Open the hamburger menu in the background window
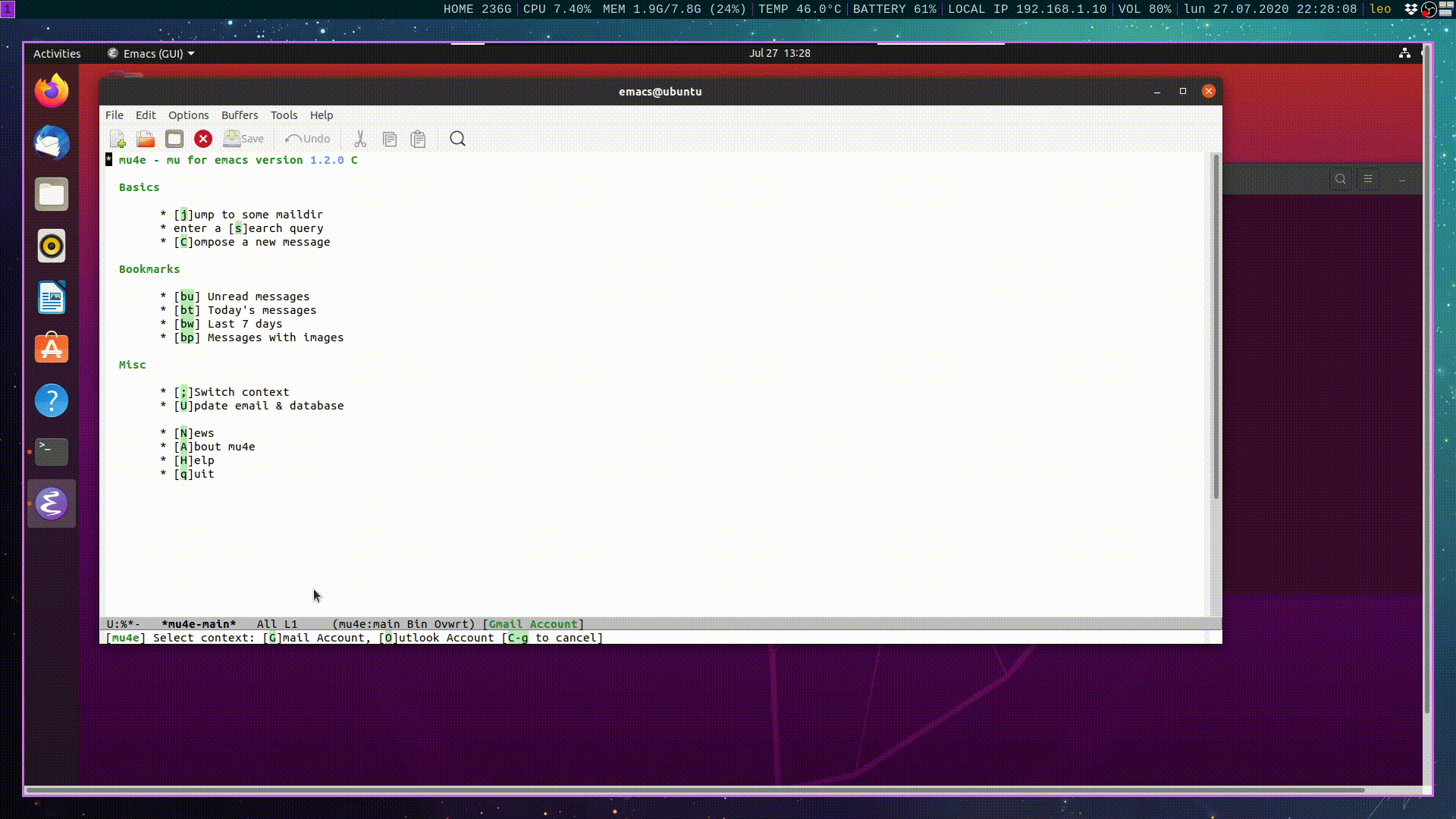This screenshot has height=819, width=1456. point(1368,179)
